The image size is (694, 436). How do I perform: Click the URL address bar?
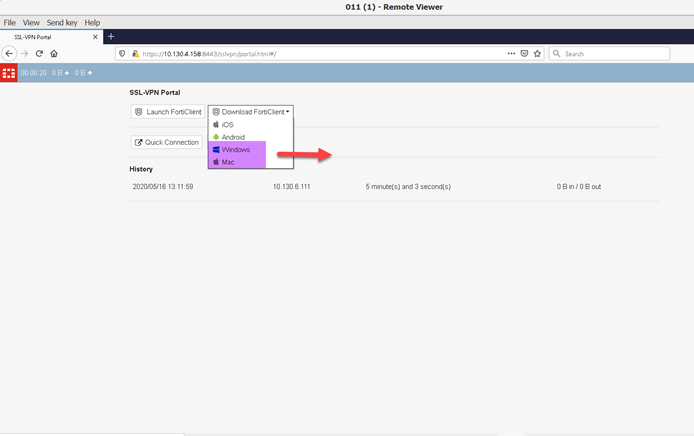[x=320, y=54]
